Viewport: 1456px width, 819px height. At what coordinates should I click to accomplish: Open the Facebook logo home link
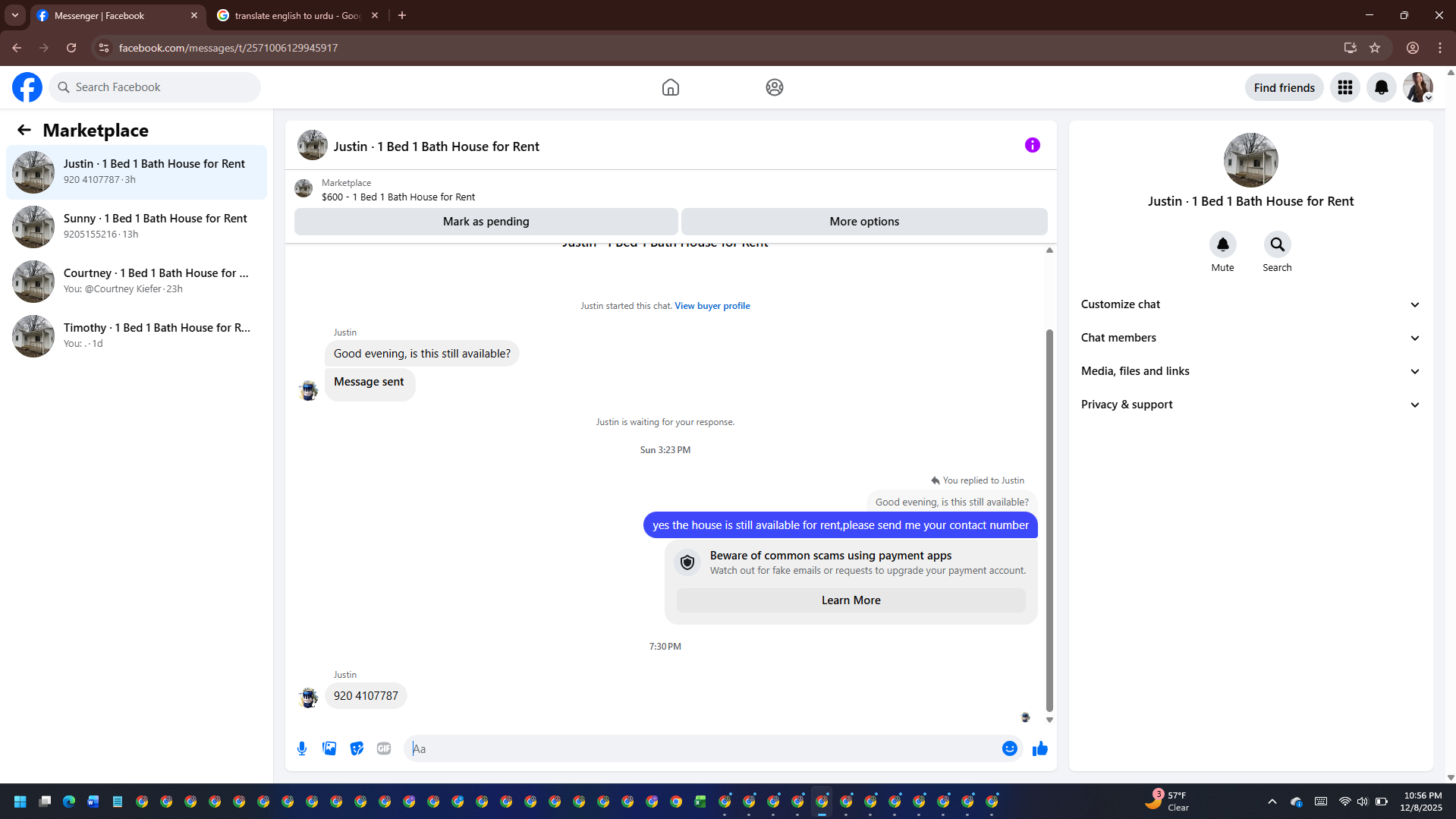27,87
